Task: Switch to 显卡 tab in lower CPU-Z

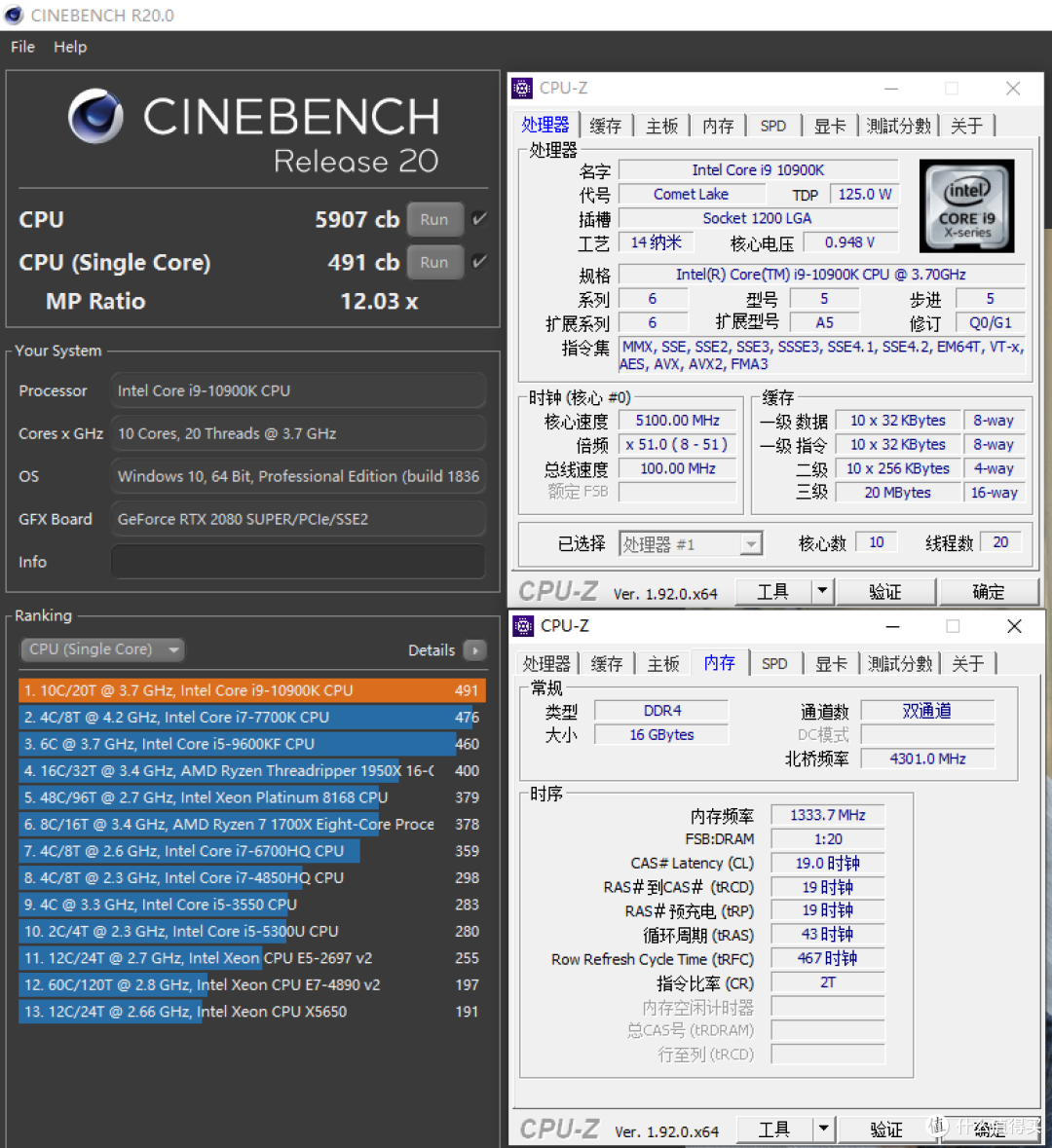Action: (832, 664)
